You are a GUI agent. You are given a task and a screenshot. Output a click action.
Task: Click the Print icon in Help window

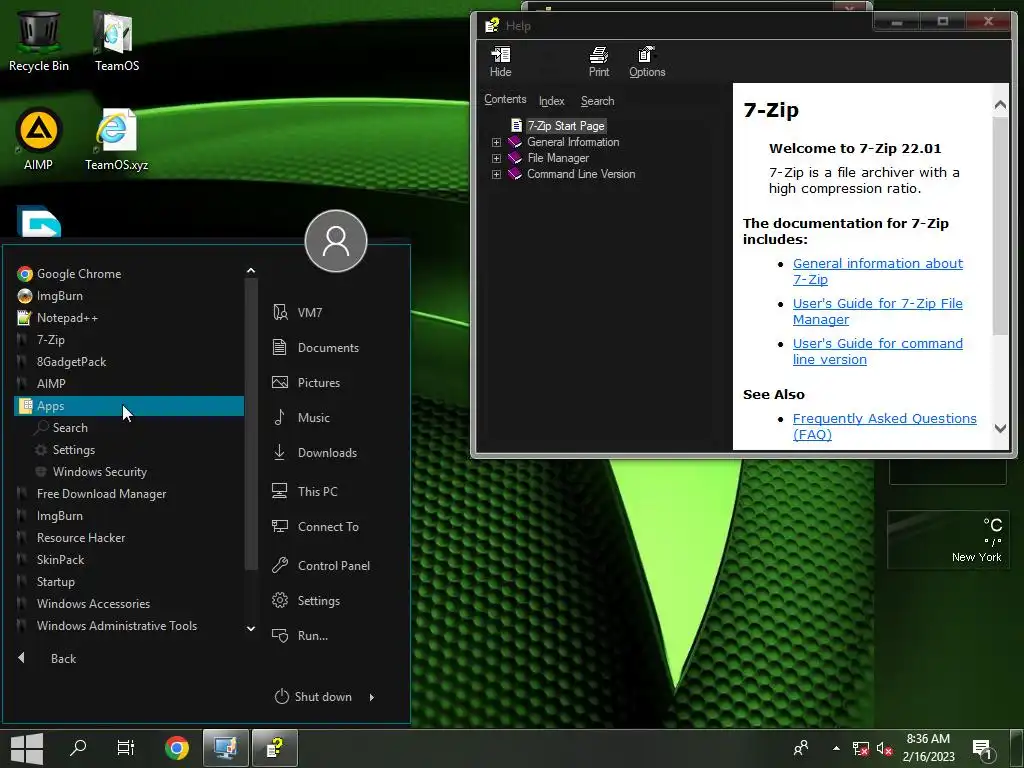(598, 62)
